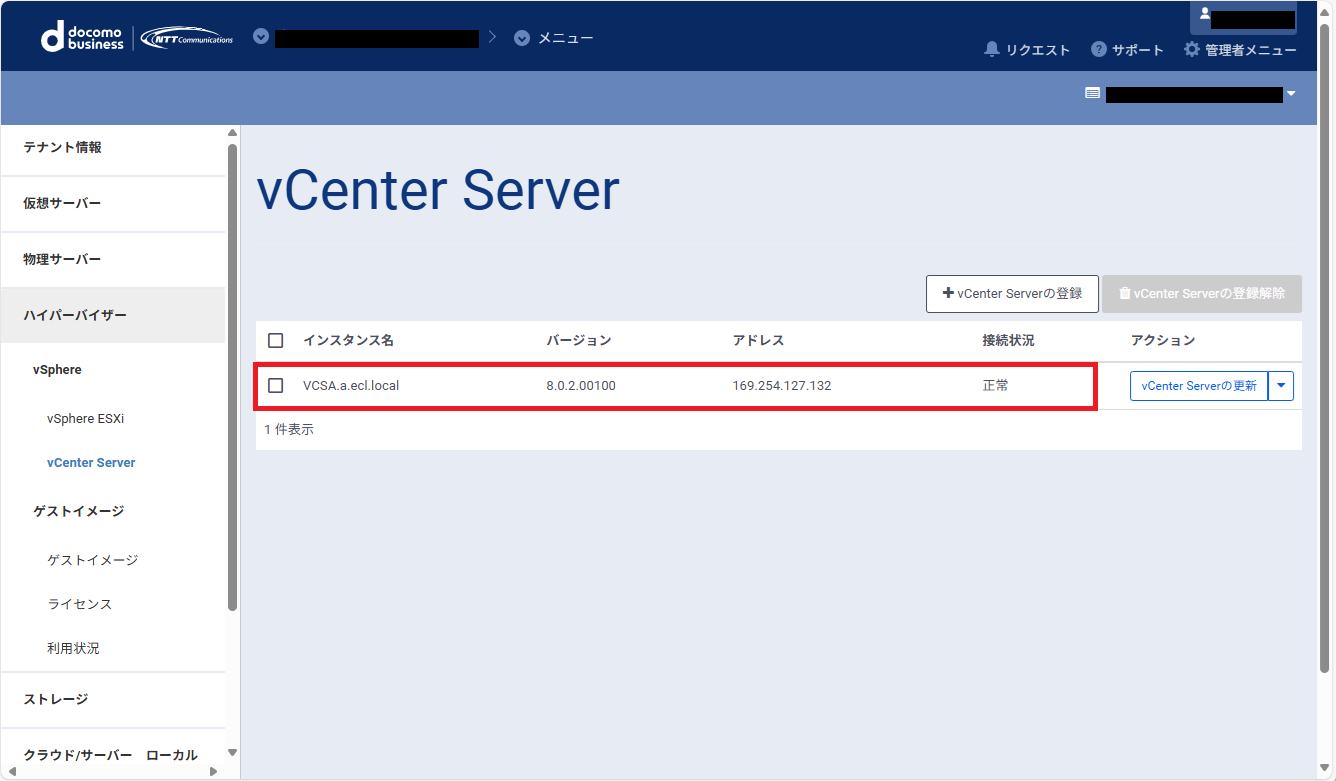Viewport: 1336px width, 781px height.
Task: Open ゲストイメージ submenu item
Action: click(92, 560)
